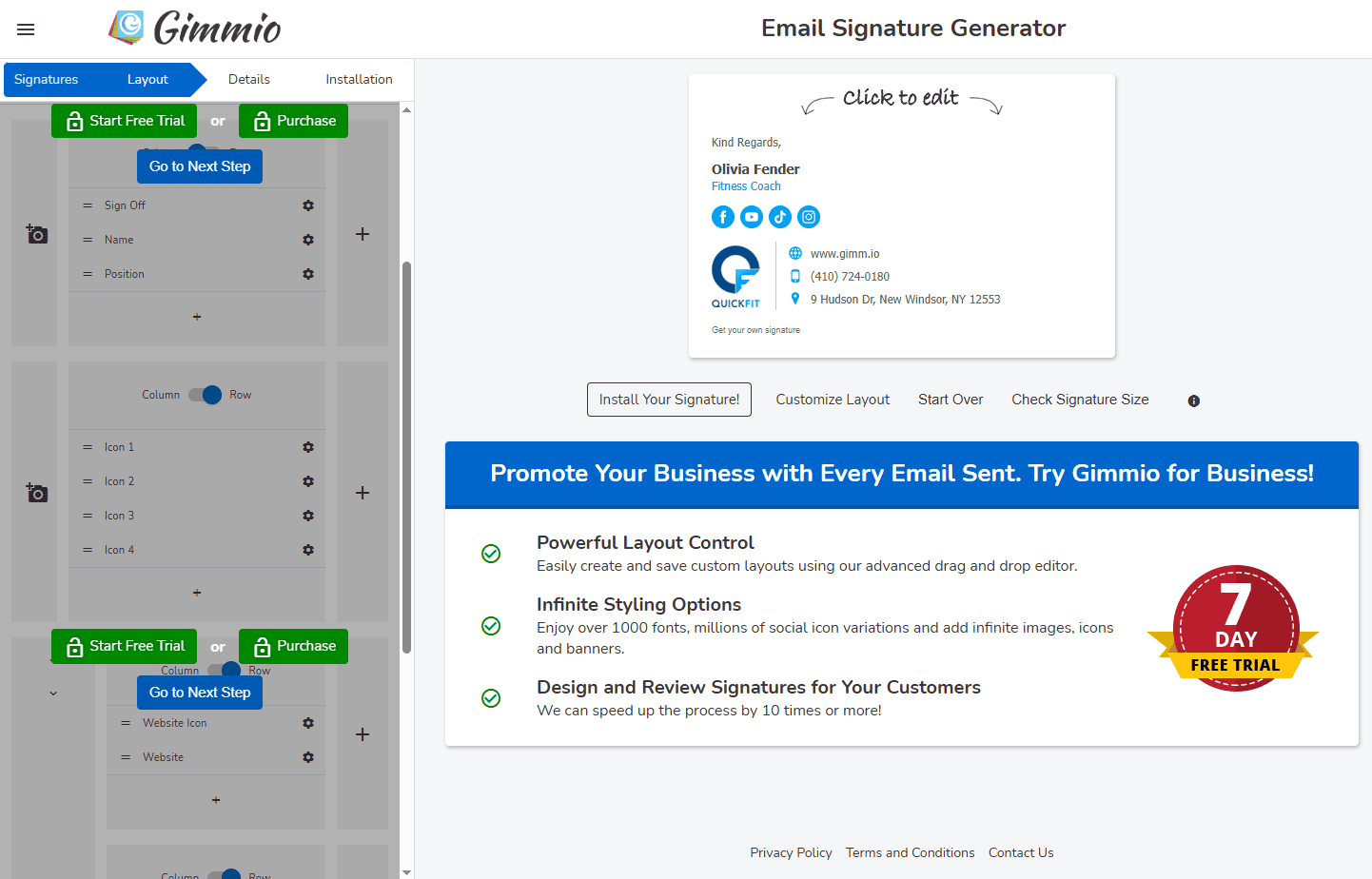Image resolution: width=1372 pixels, height=879 pixels.
Task: Grab the drag handle of the Position row
Action: click(x=88, y=274)
